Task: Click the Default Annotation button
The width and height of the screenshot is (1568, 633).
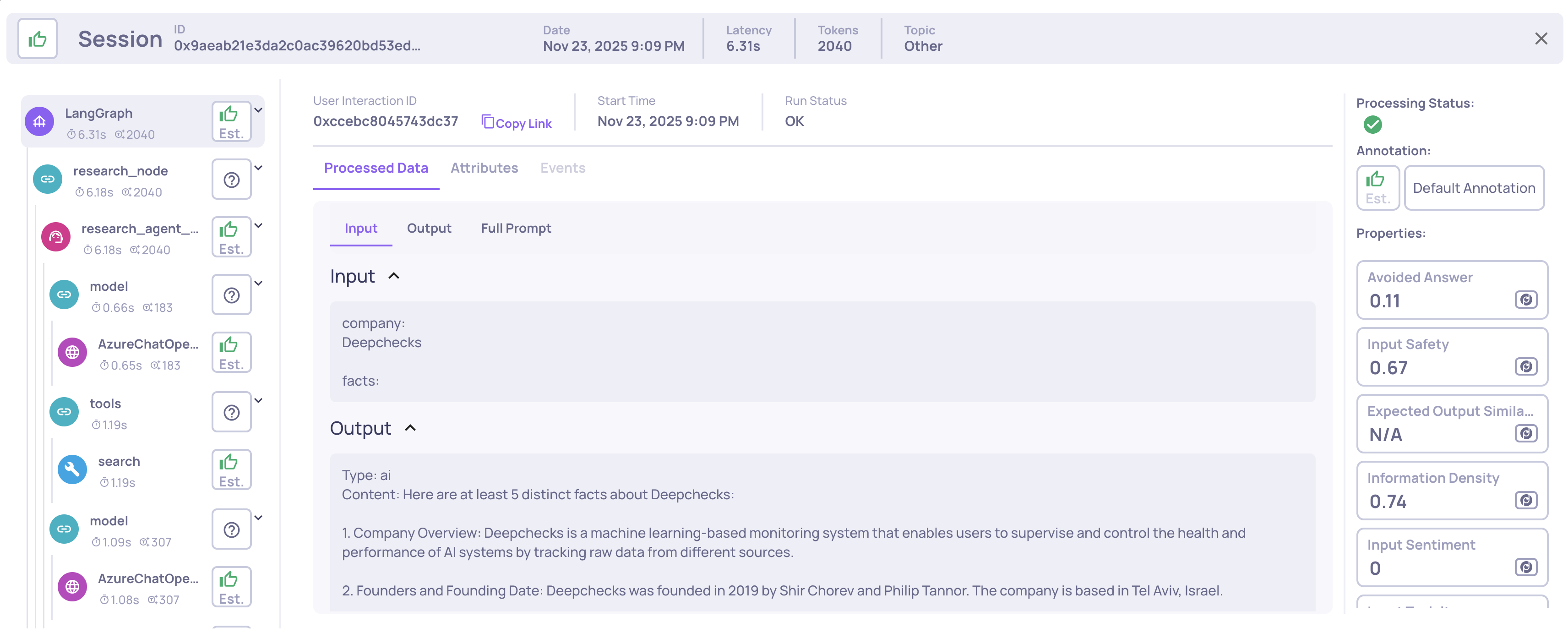Action: coord(1474,188)
